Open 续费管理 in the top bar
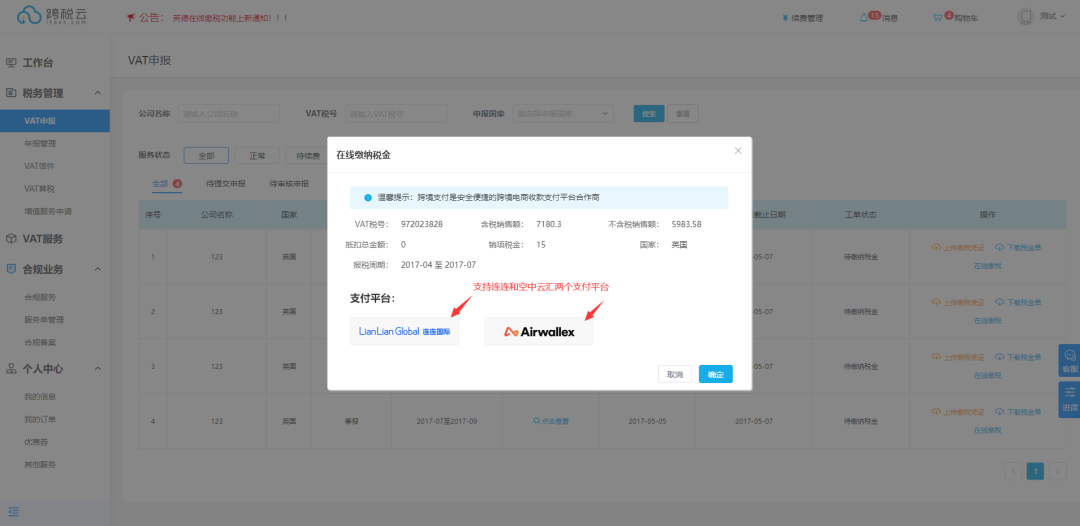This screenshot has width=1080, height=526. (x=802, y=18)
